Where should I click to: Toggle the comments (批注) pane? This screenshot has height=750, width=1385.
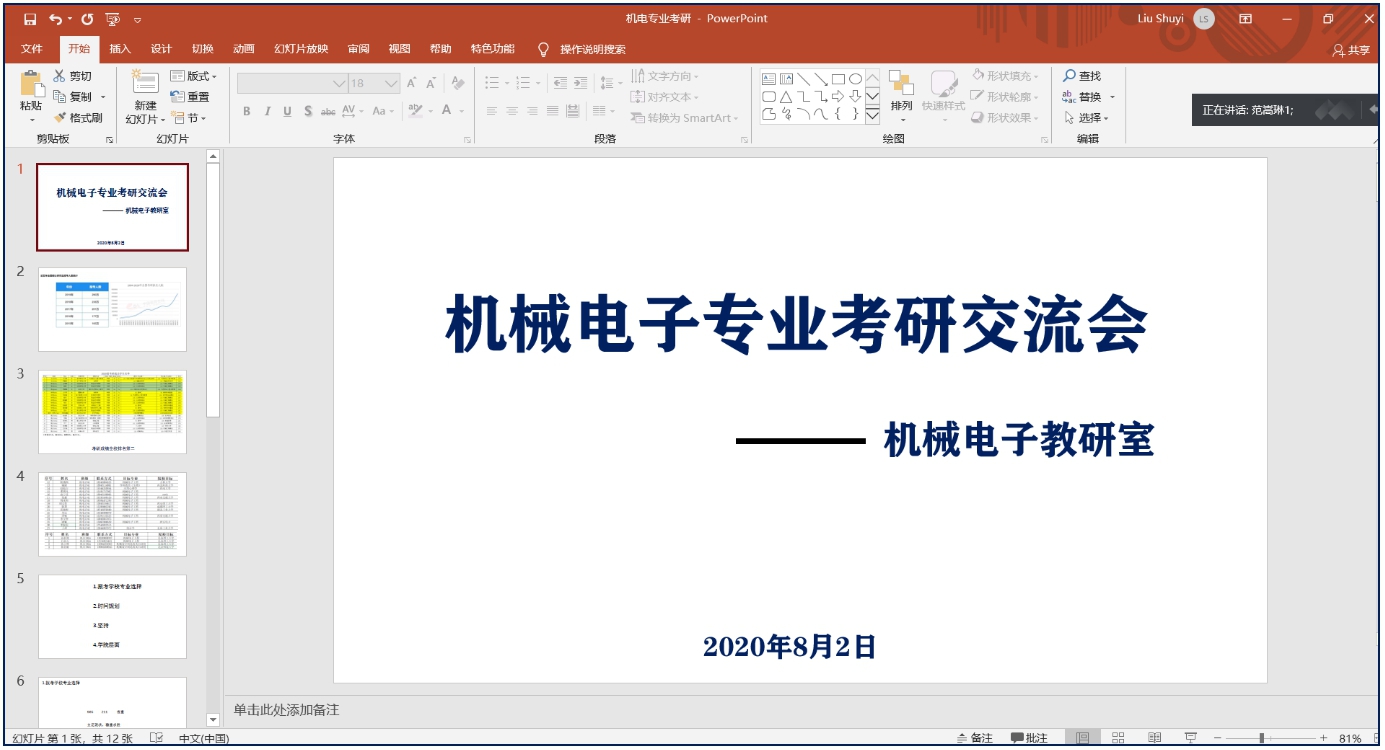[1029, 738]
